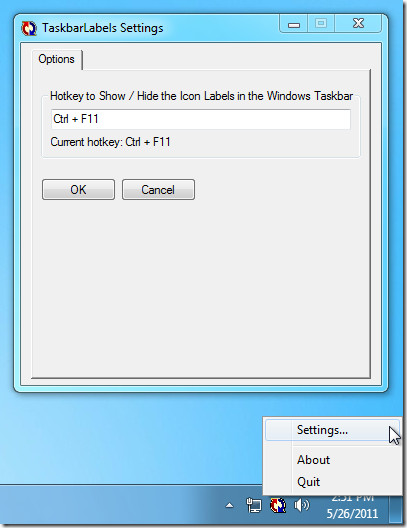Show hidden tray icons with the arrow

click(x=230, y=505)
